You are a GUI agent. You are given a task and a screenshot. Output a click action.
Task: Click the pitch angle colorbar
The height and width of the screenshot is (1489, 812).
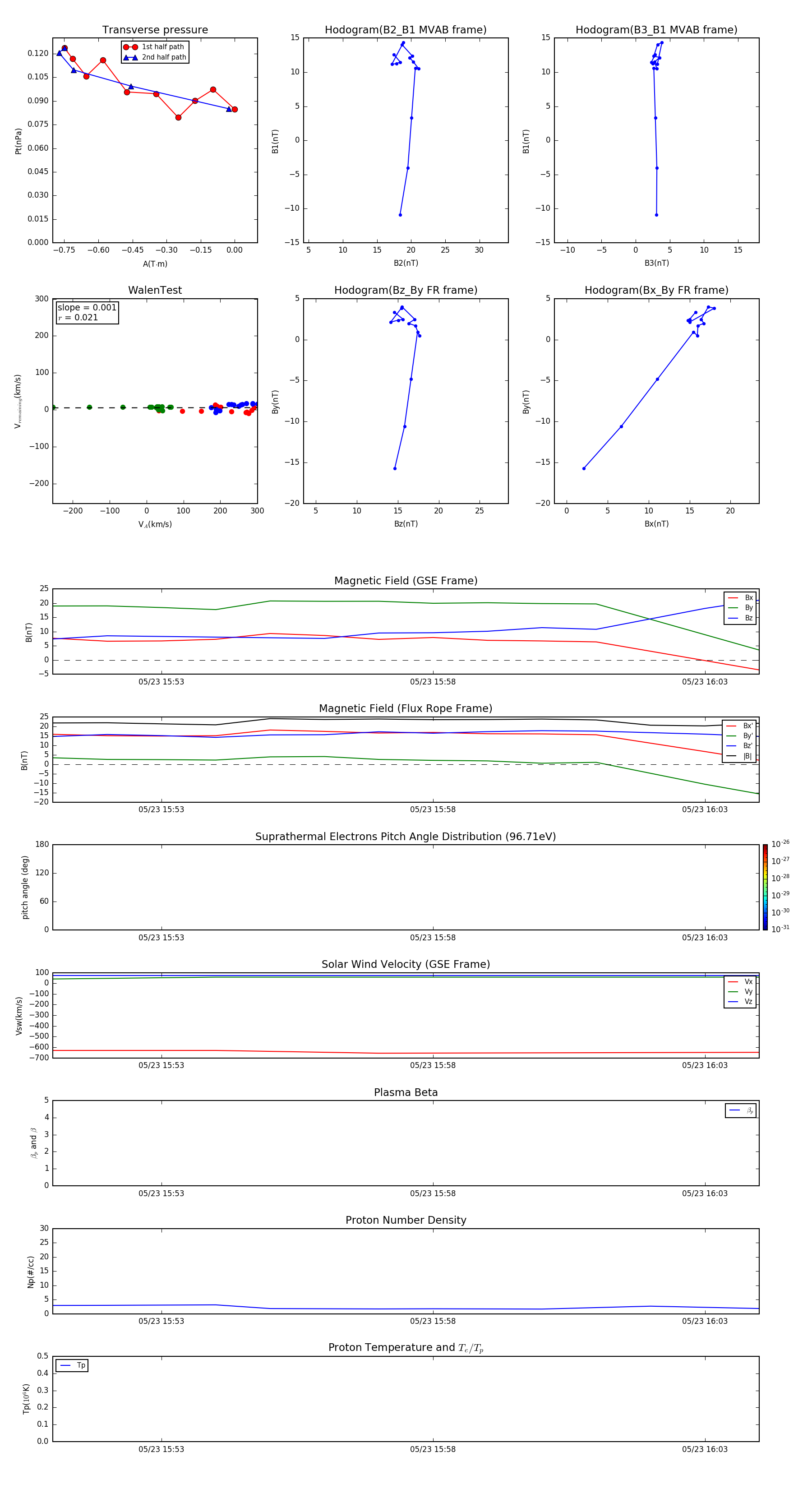tap(765, 887)
